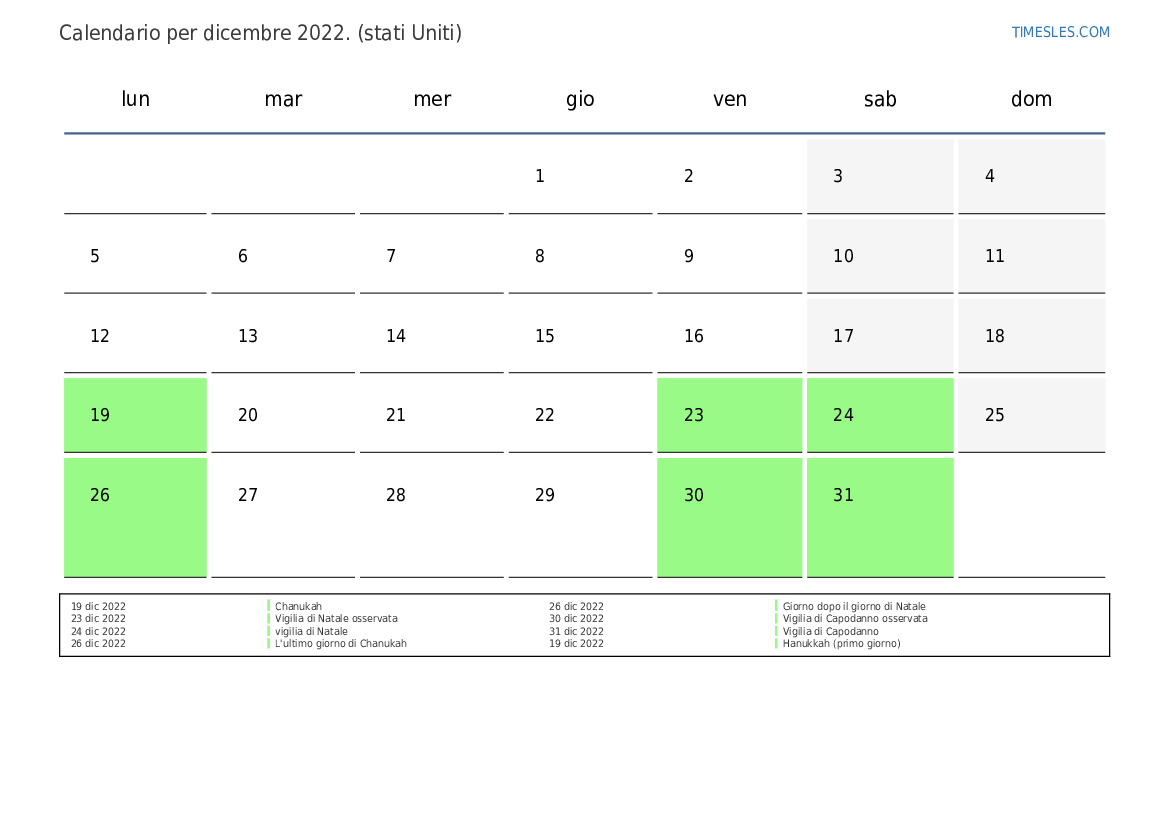The height and width of the screenshot is (827, 1169).
Task: Select the 'lun' weekday header
Action: coord(136,99)
